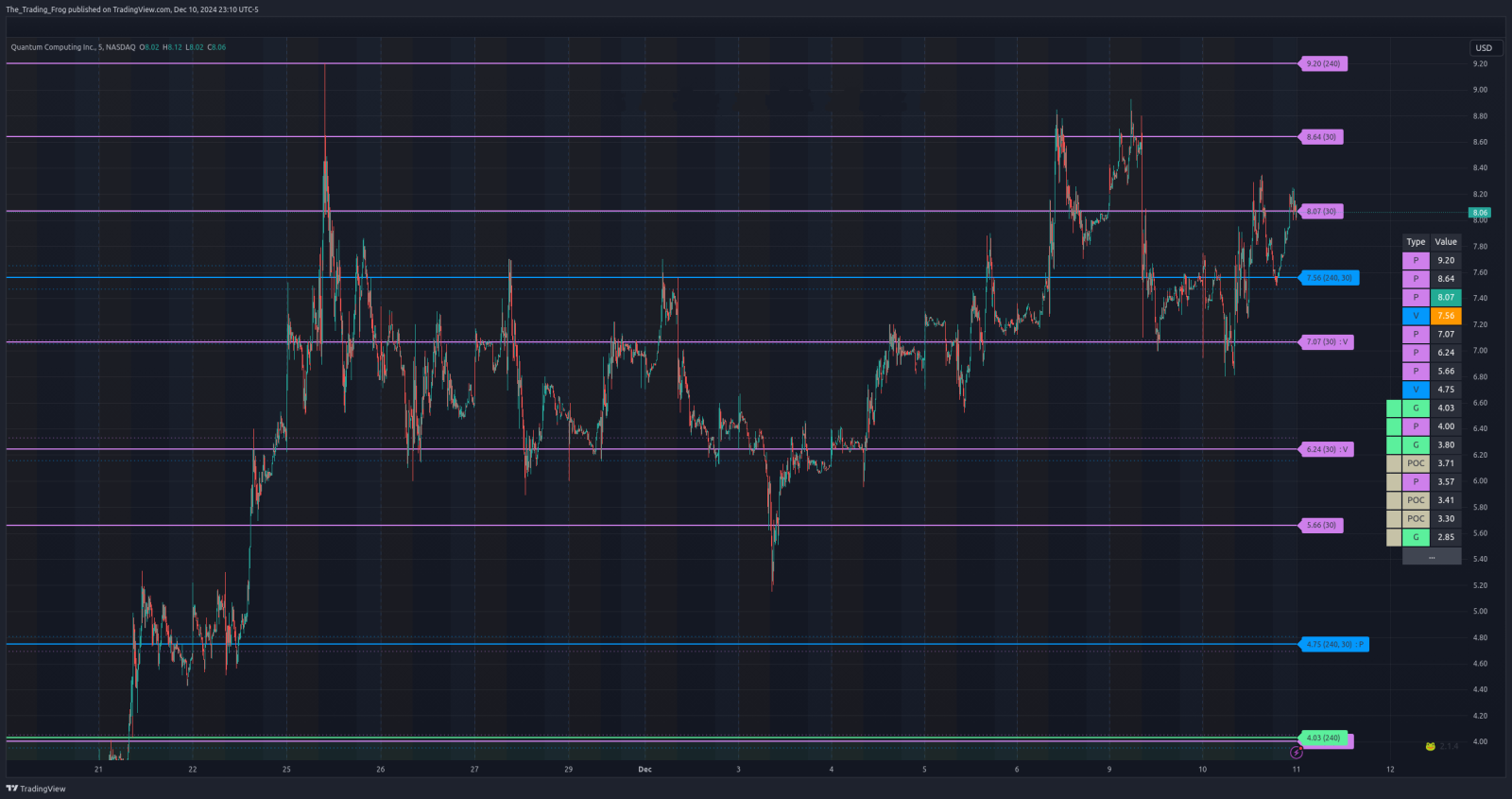Click the table value cell 6.24

[1446, 353]
